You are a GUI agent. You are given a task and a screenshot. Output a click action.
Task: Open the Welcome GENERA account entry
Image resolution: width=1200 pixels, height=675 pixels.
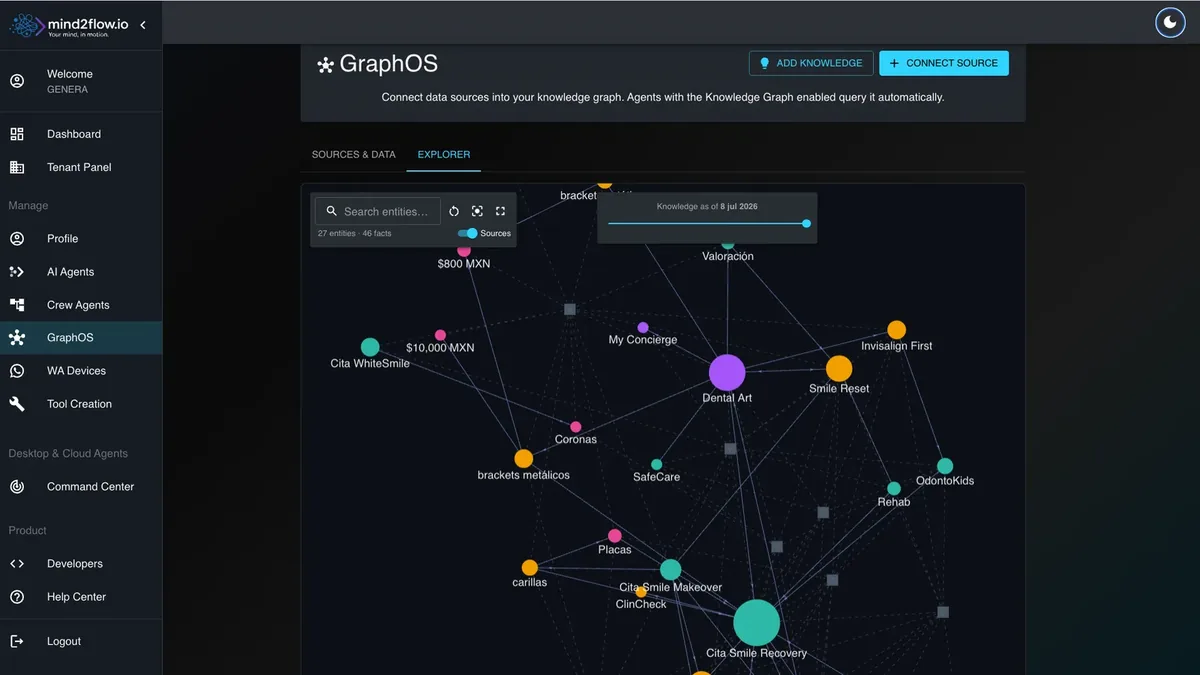pyautogui.click(x=81, y=81)
